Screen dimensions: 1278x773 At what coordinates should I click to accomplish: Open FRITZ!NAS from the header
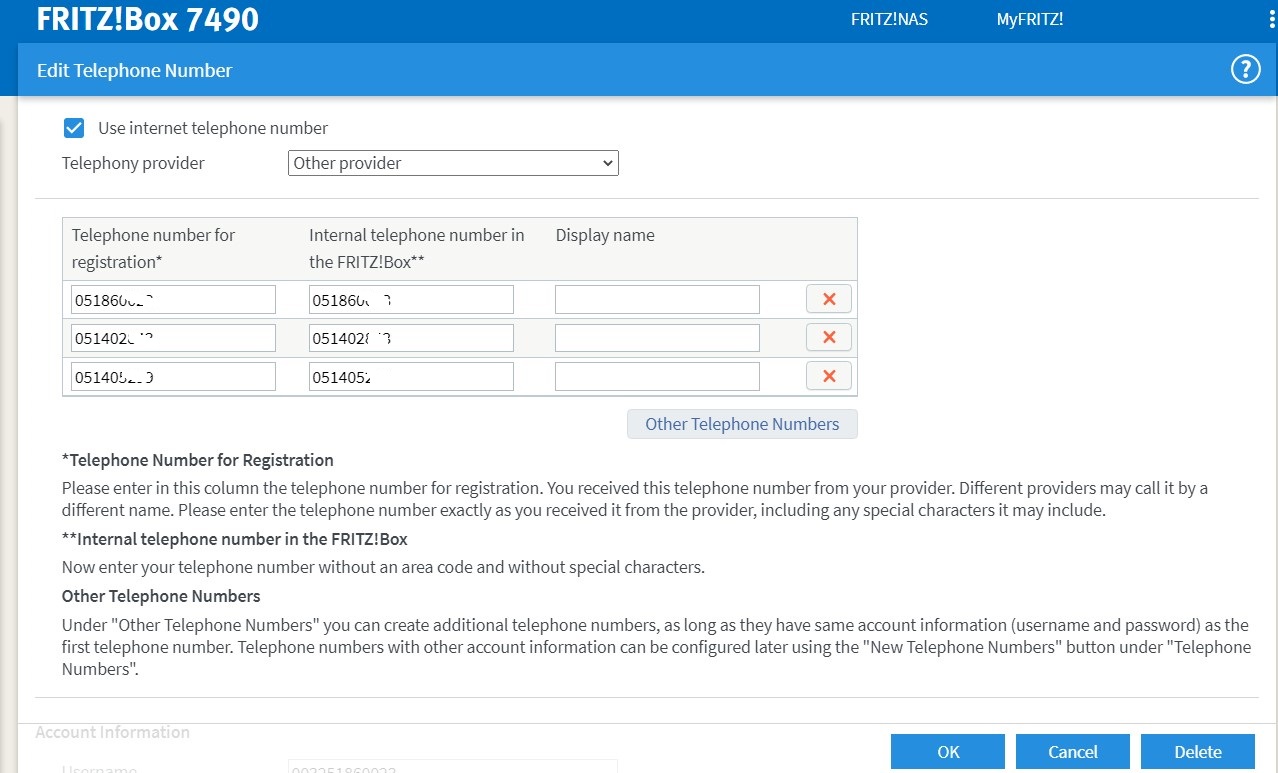click(x=889, y=20)
